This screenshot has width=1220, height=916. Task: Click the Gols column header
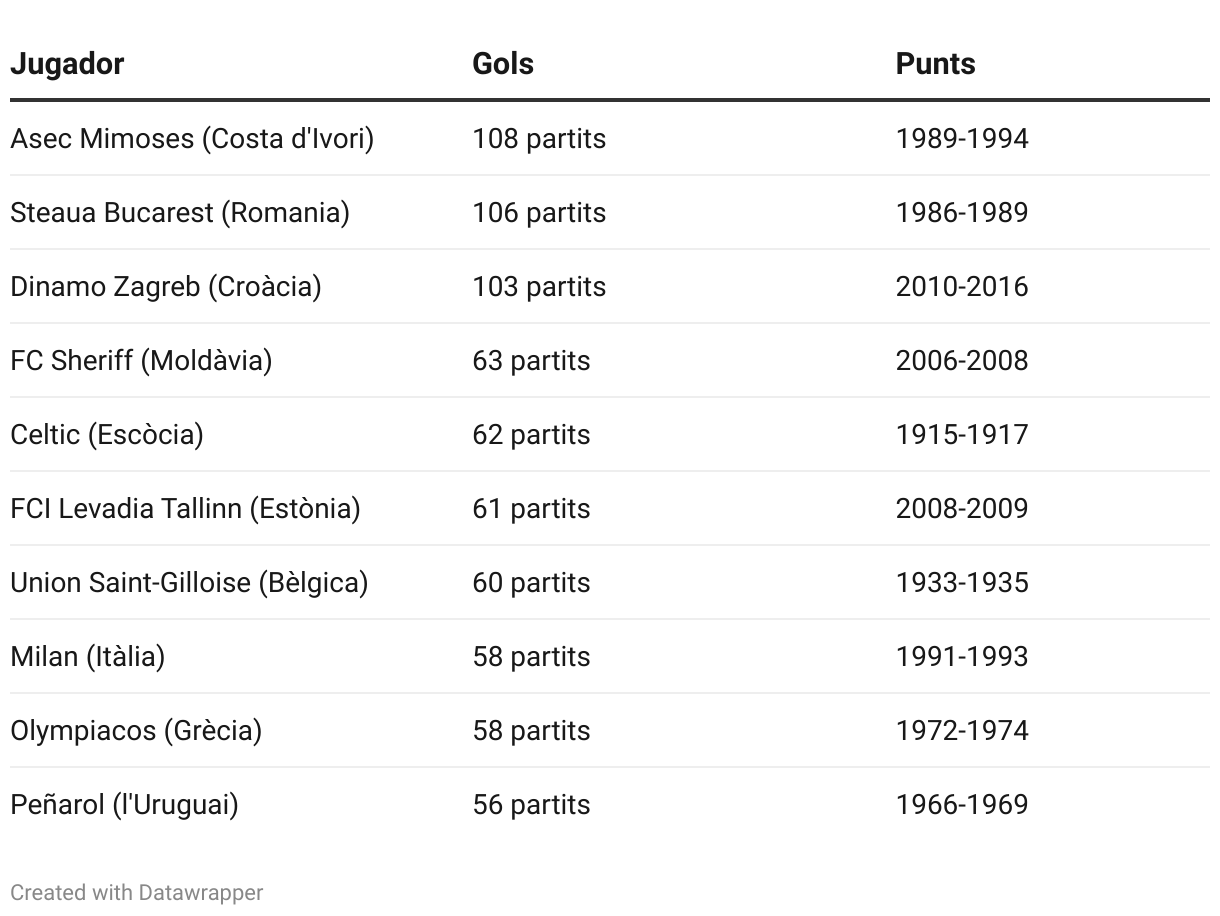point(503,64)
